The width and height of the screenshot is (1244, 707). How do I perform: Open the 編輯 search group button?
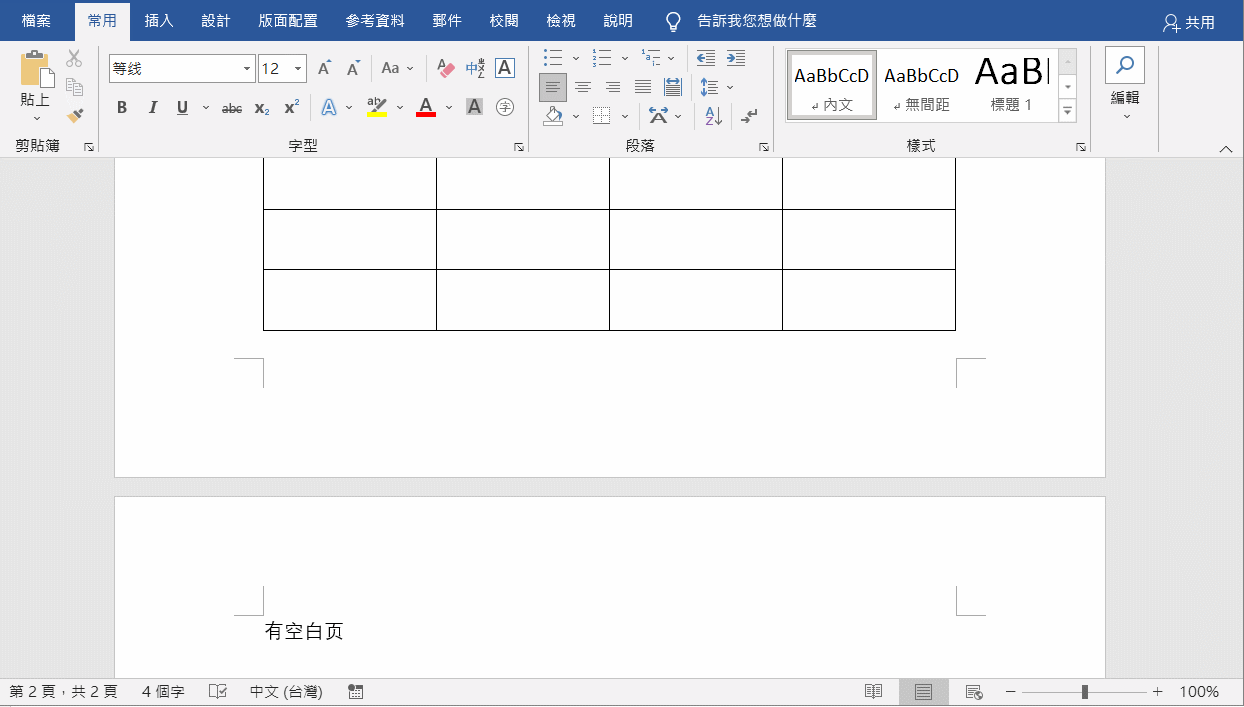pyautogui.click(x=1125, y=85)
